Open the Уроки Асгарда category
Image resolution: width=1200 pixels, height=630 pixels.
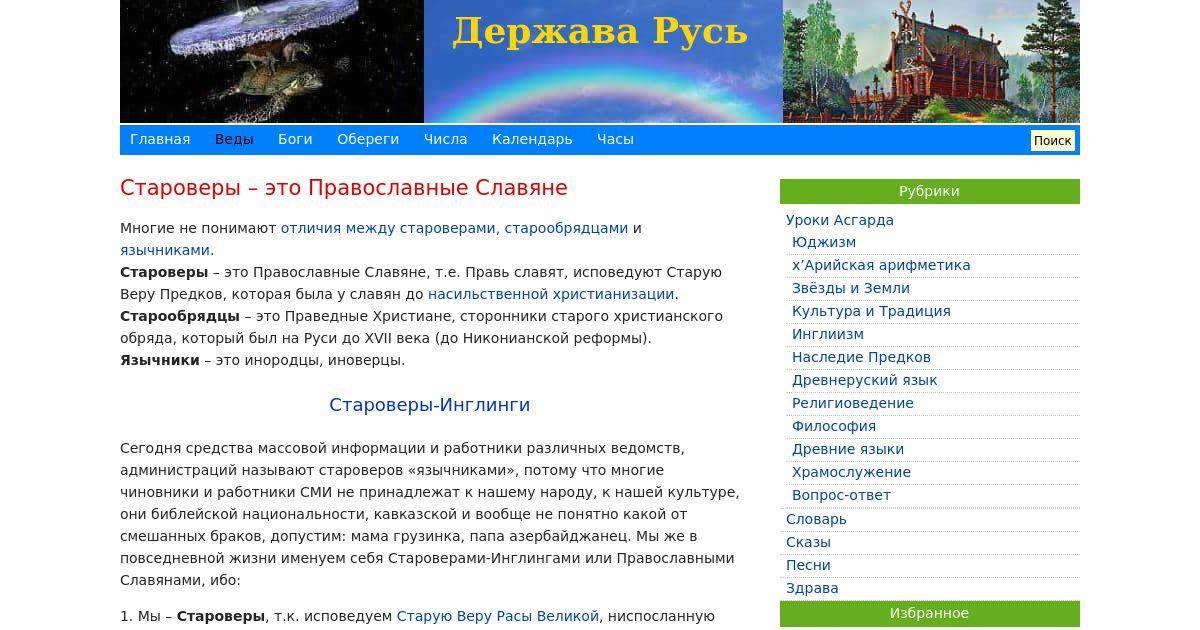click(840, 220)
